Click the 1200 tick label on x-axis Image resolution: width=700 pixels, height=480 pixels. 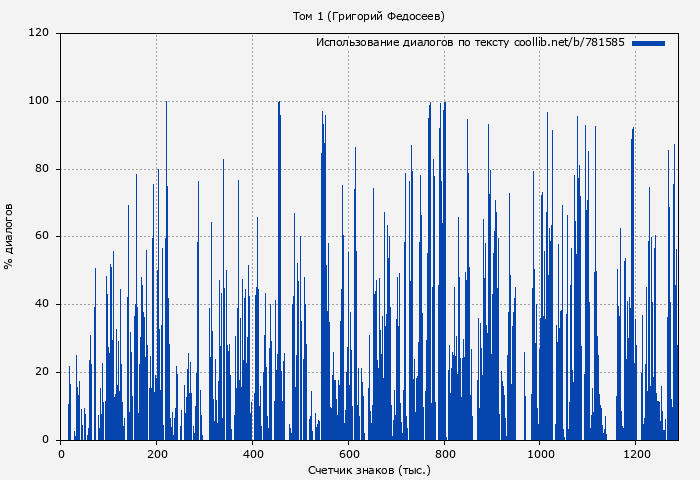(636, 453)
